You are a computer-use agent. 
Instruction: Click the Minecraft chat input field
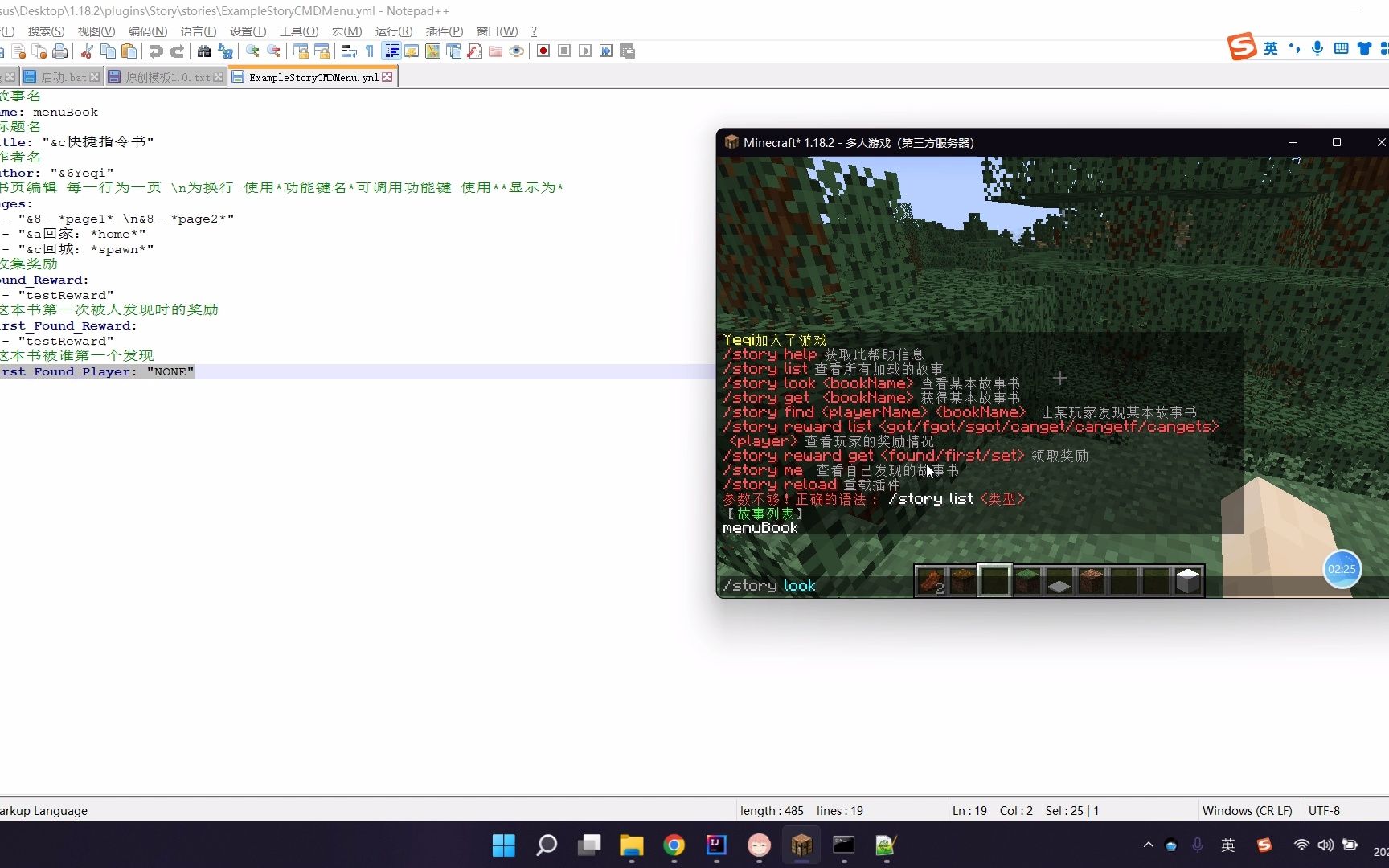point(1052,586)
